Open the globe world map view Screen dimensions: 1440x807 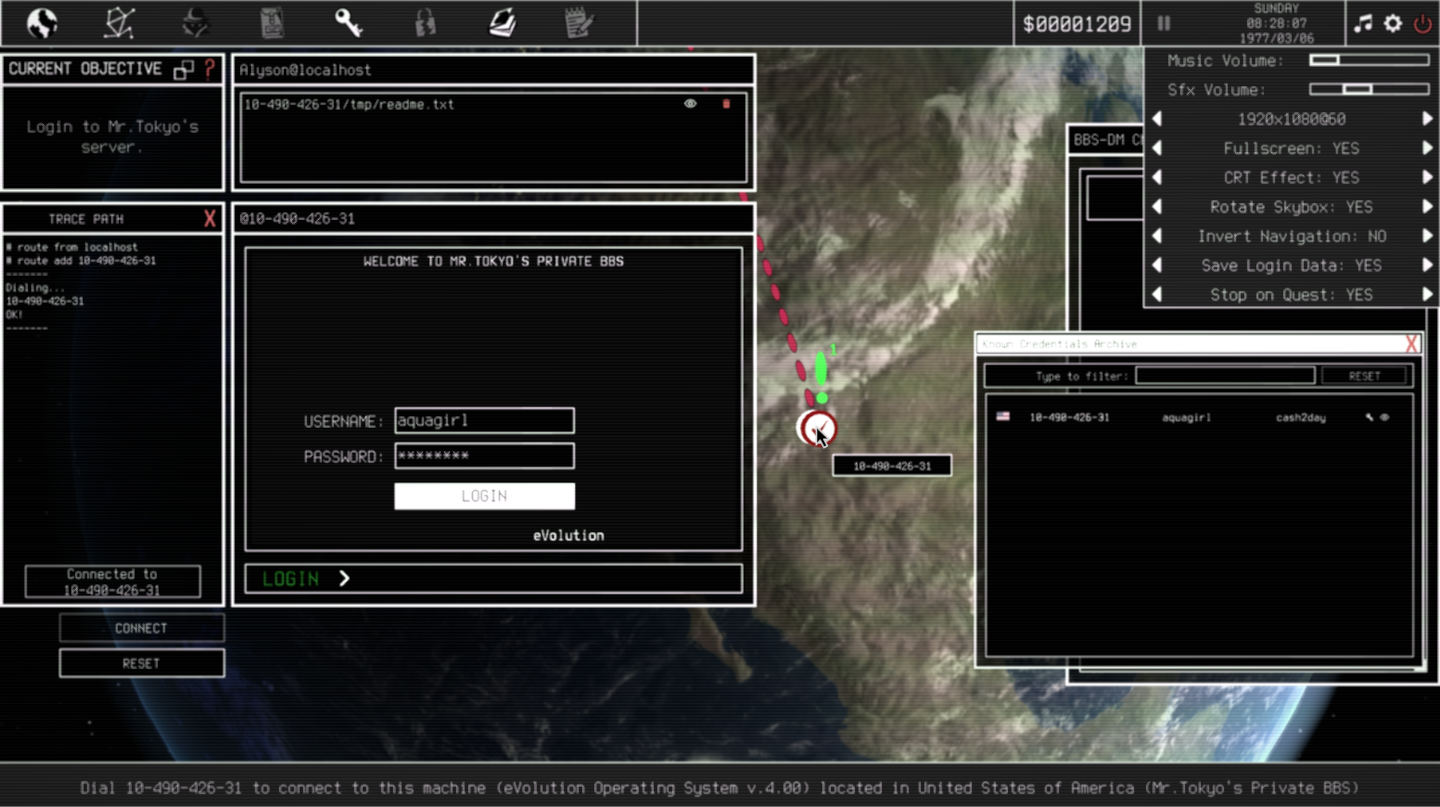click(x=42, y=22)
